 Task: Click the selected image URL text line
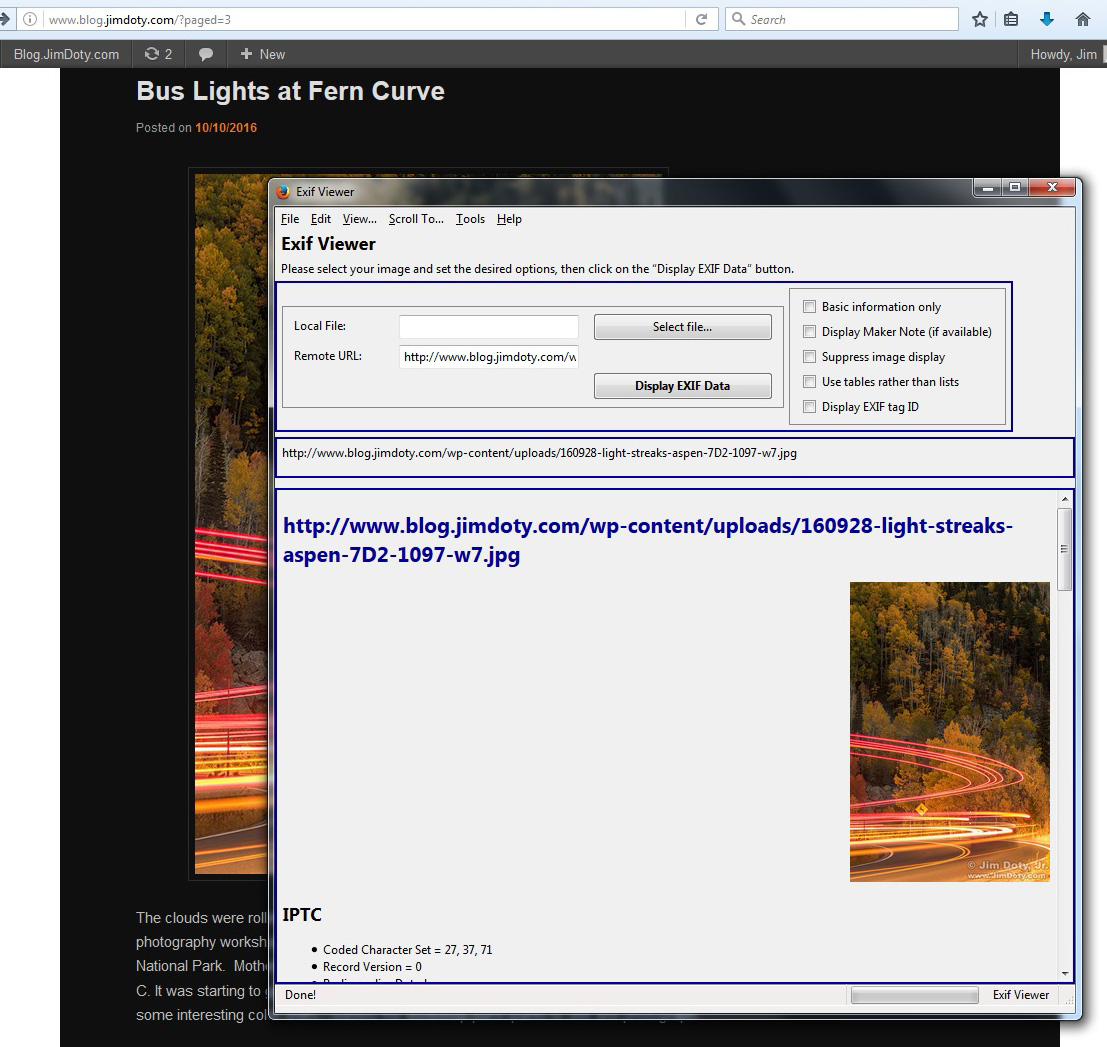point(539,453)
